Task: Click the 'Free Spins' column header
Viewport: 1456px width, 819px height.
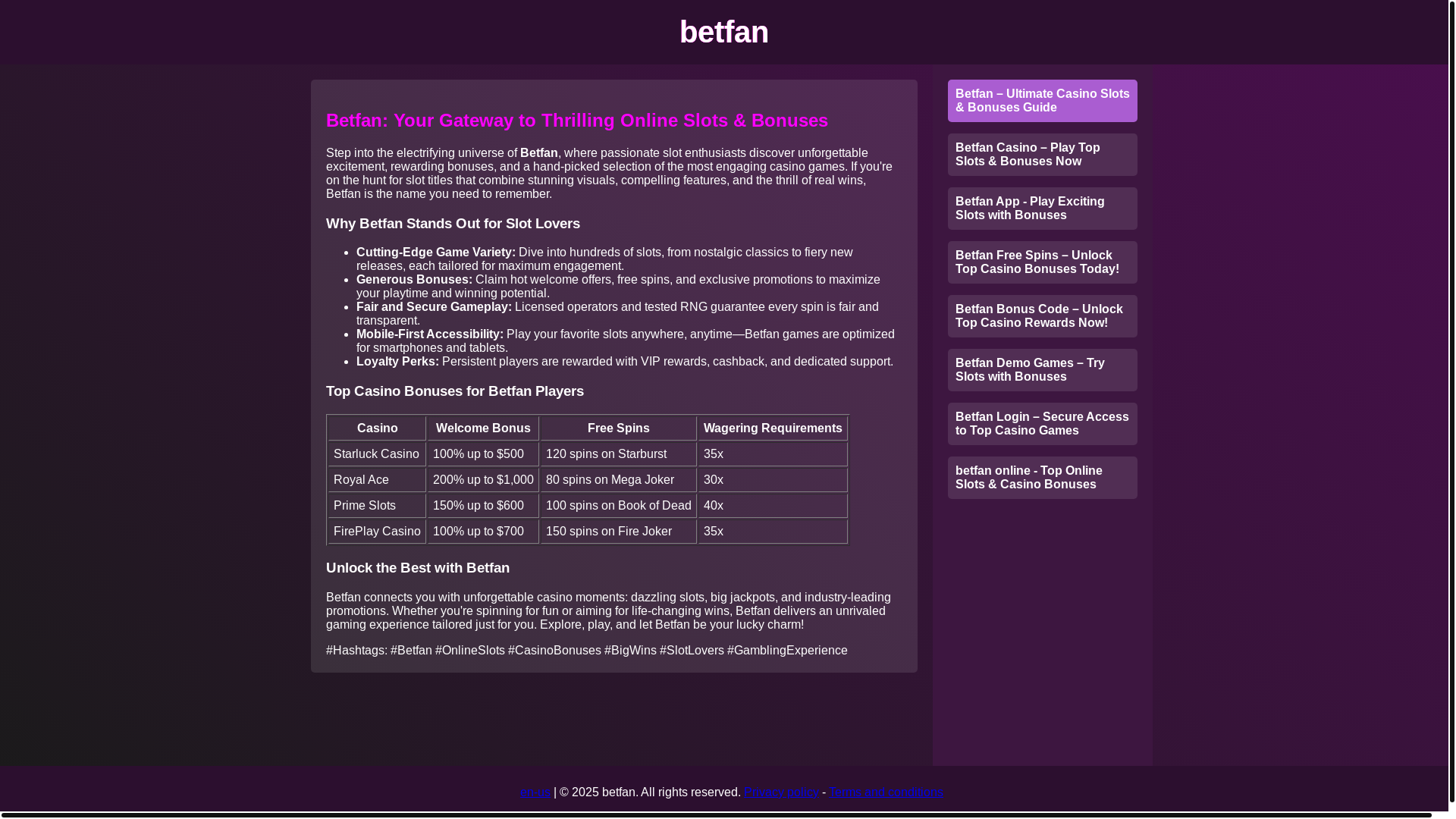Action: coord(618,428)
